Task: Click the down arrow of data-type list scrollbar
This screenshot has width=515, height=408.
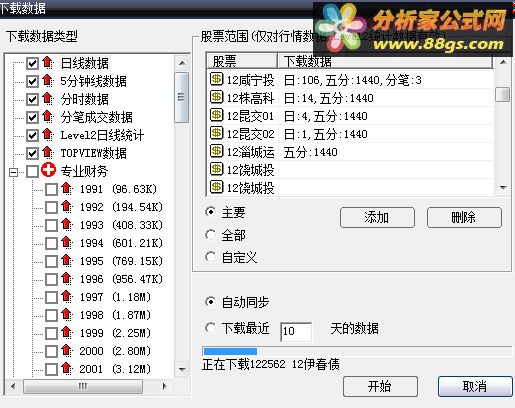Action: click(x=182, y=369)
